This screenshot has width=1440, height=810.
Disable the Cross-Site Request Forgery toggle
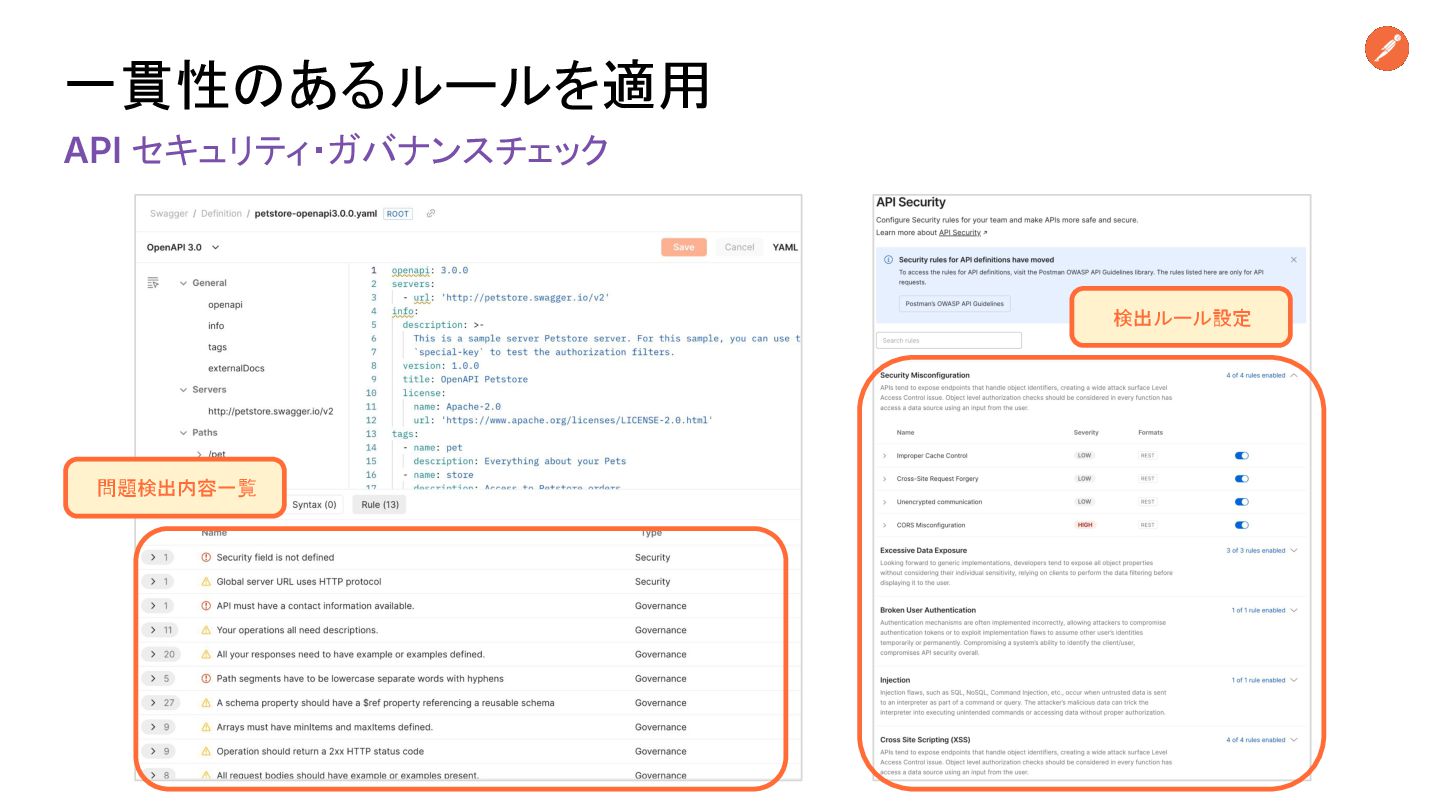(x=1242, y=478)
